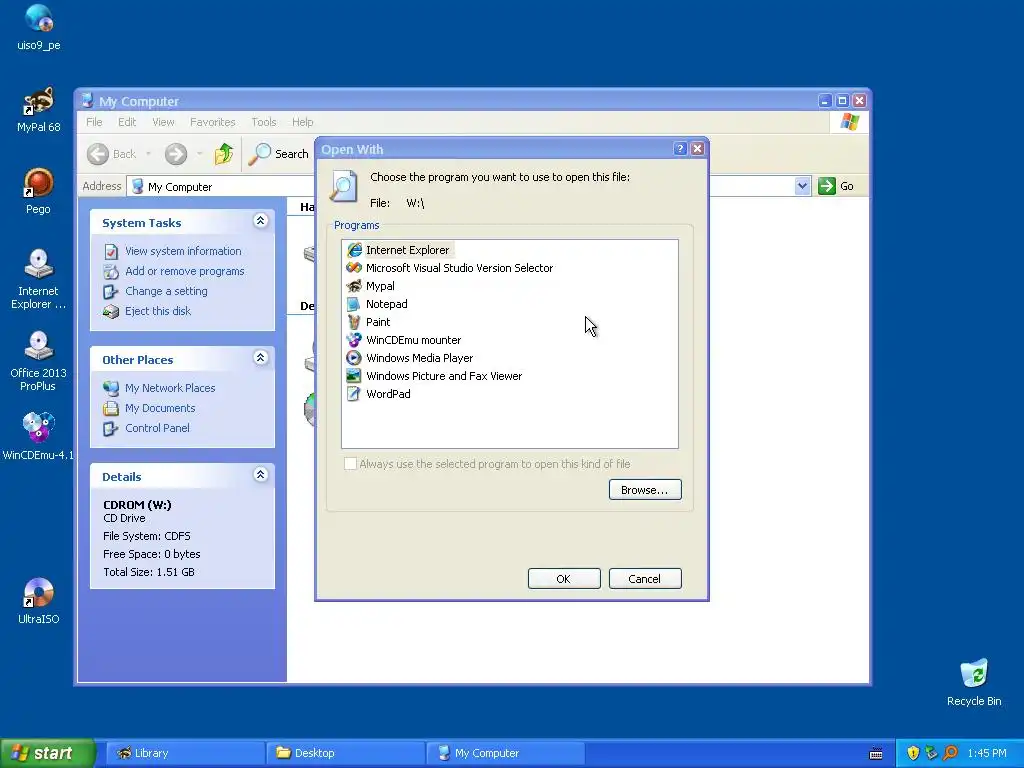Open the View menu
The width and height of the screenshot is (1024, 768).
tap(163, 122)
